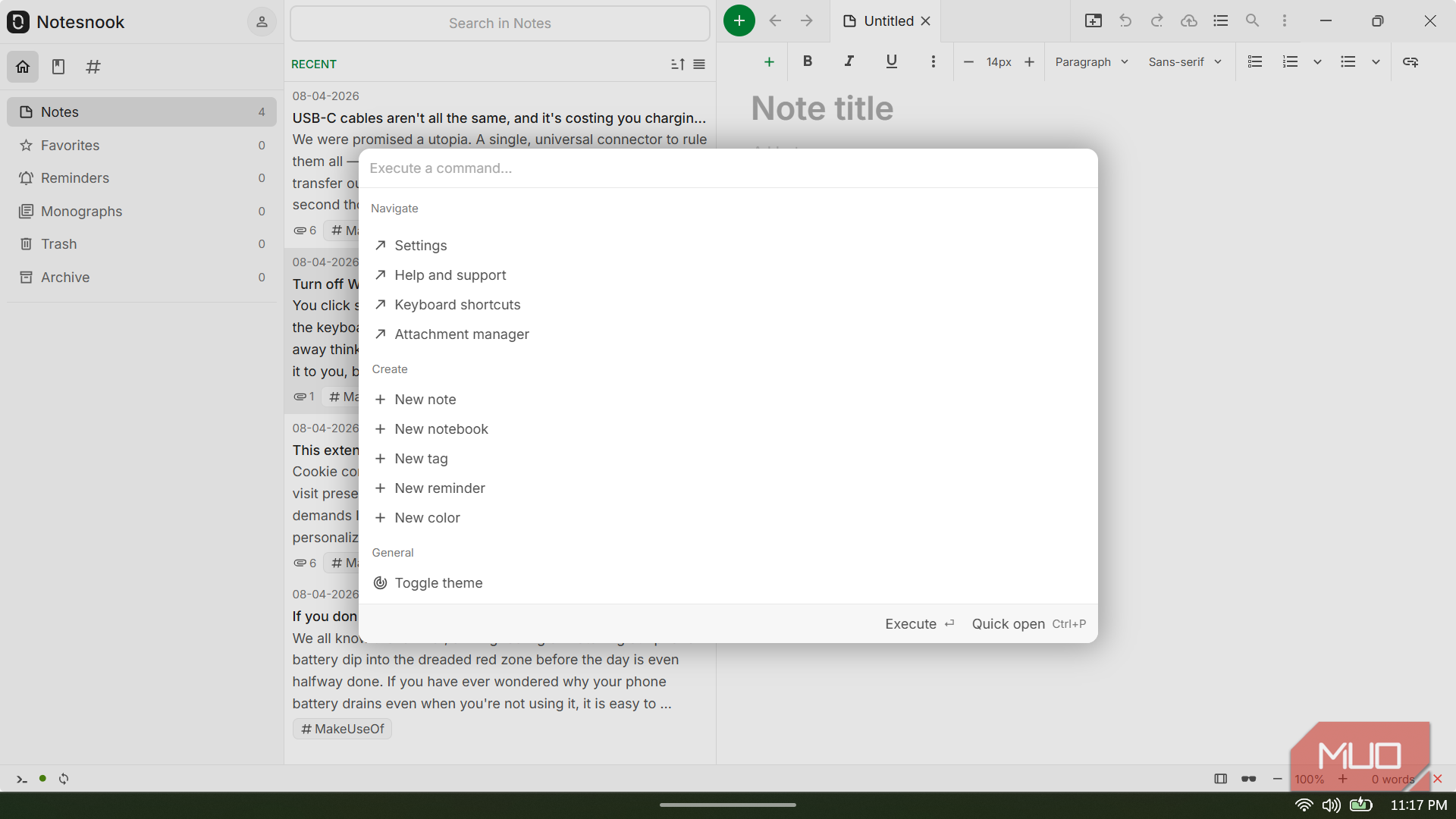
Task: Run the New note command
Action: pos(728,400)
